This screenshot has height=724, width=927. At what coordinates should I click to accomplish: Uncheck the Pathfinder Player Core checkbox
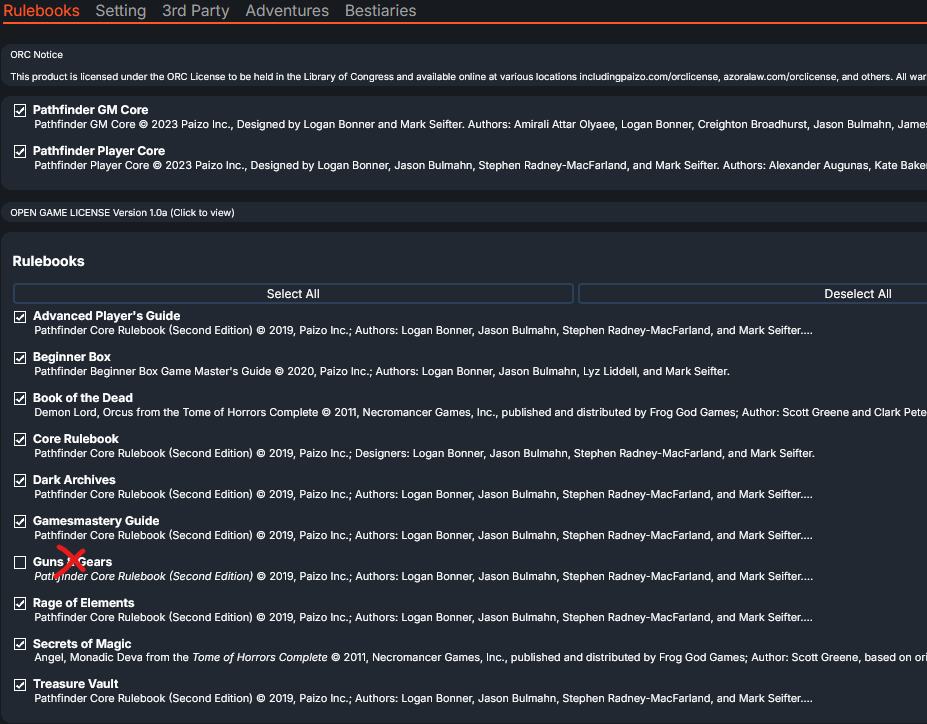[20, 151]
